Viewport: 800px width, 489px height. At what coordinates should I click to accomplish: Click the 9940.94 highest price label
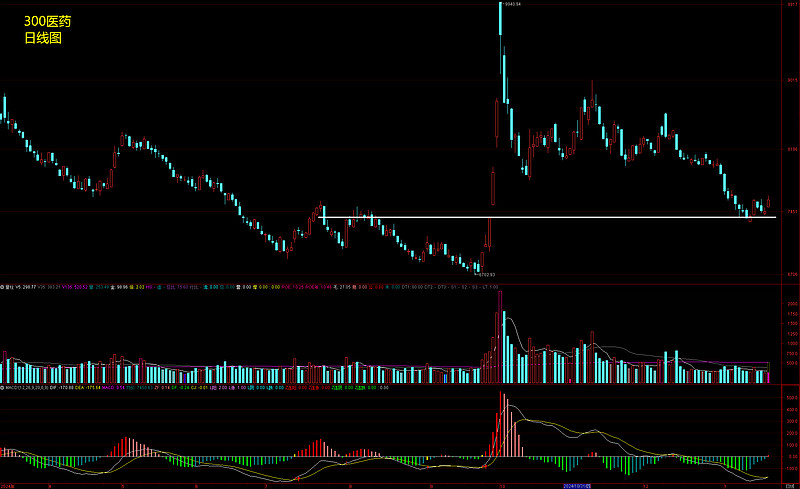click(x=513, y=4)
